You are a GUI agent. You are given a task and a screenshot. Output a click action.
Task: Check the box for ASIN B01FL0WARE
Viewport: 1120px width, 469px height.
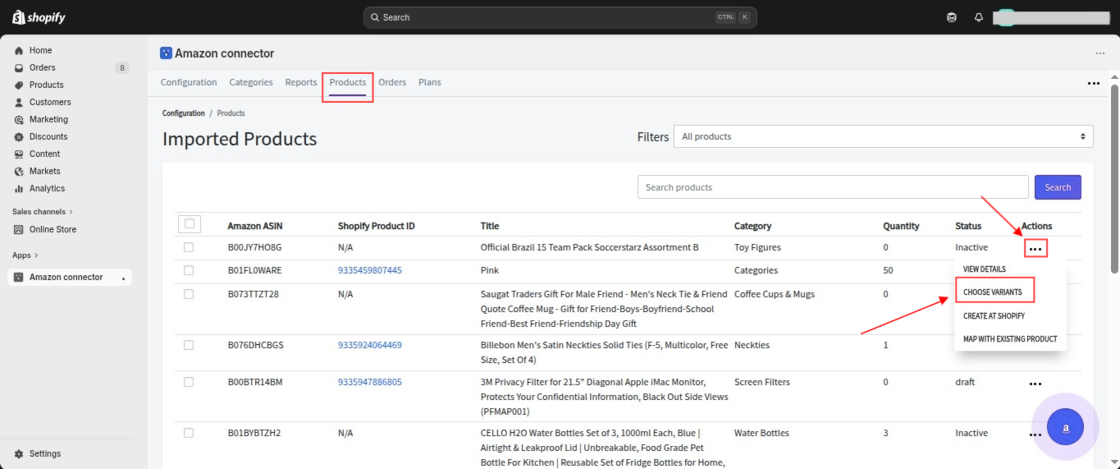tap(189, 271)
